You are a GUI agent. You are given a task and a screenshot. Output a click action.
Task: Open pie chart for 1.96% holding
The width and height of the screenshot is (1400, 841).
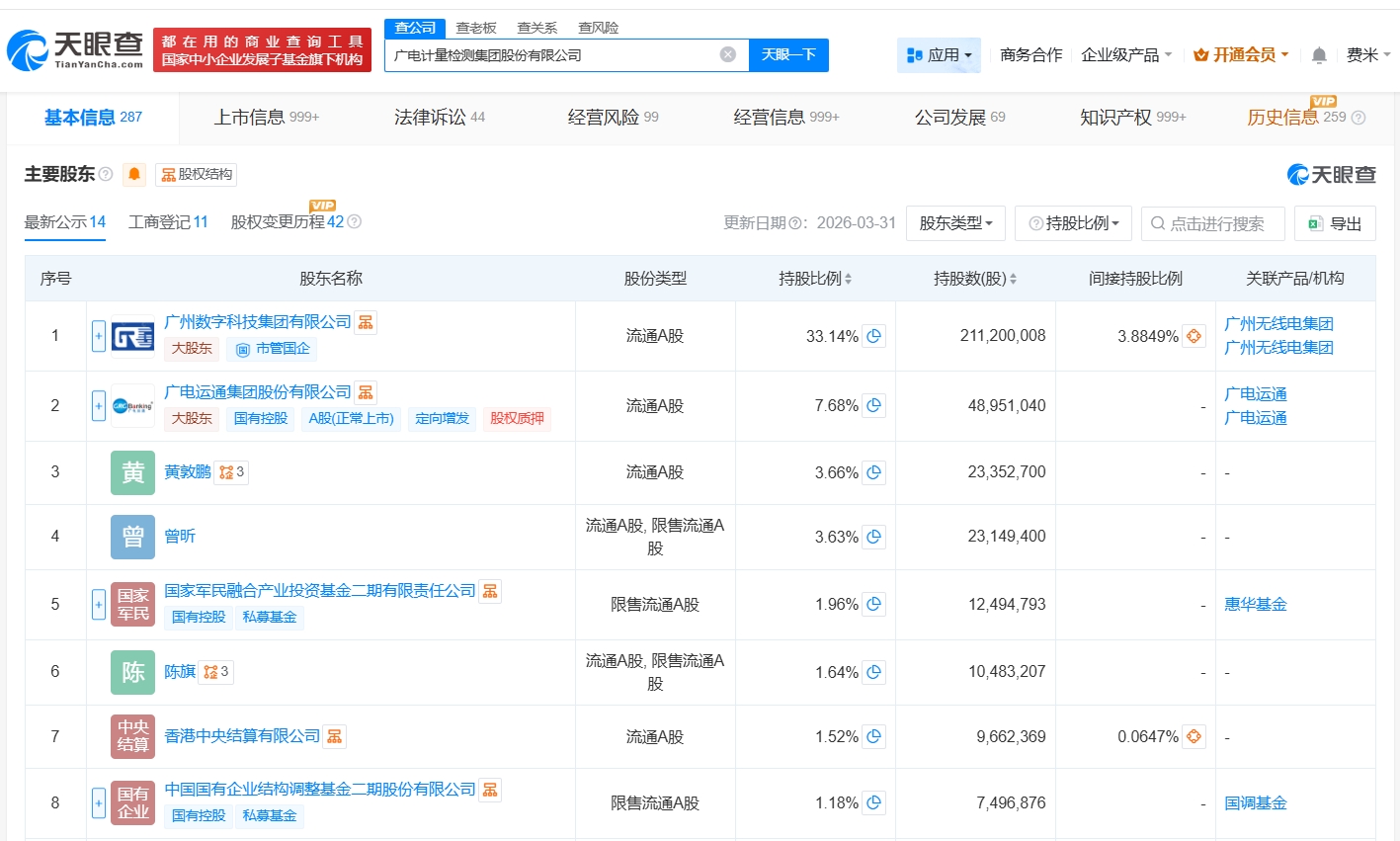873,604
